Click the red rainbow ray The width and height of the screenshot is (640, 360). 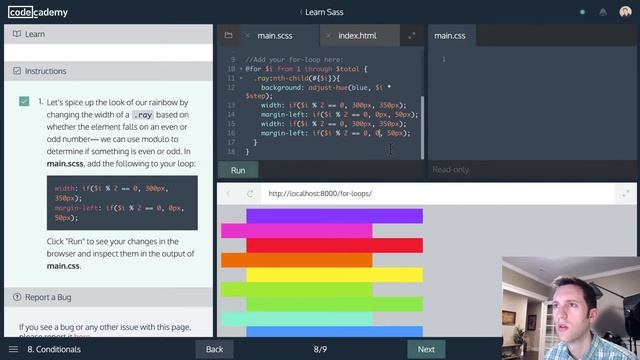tap(334, 246)
